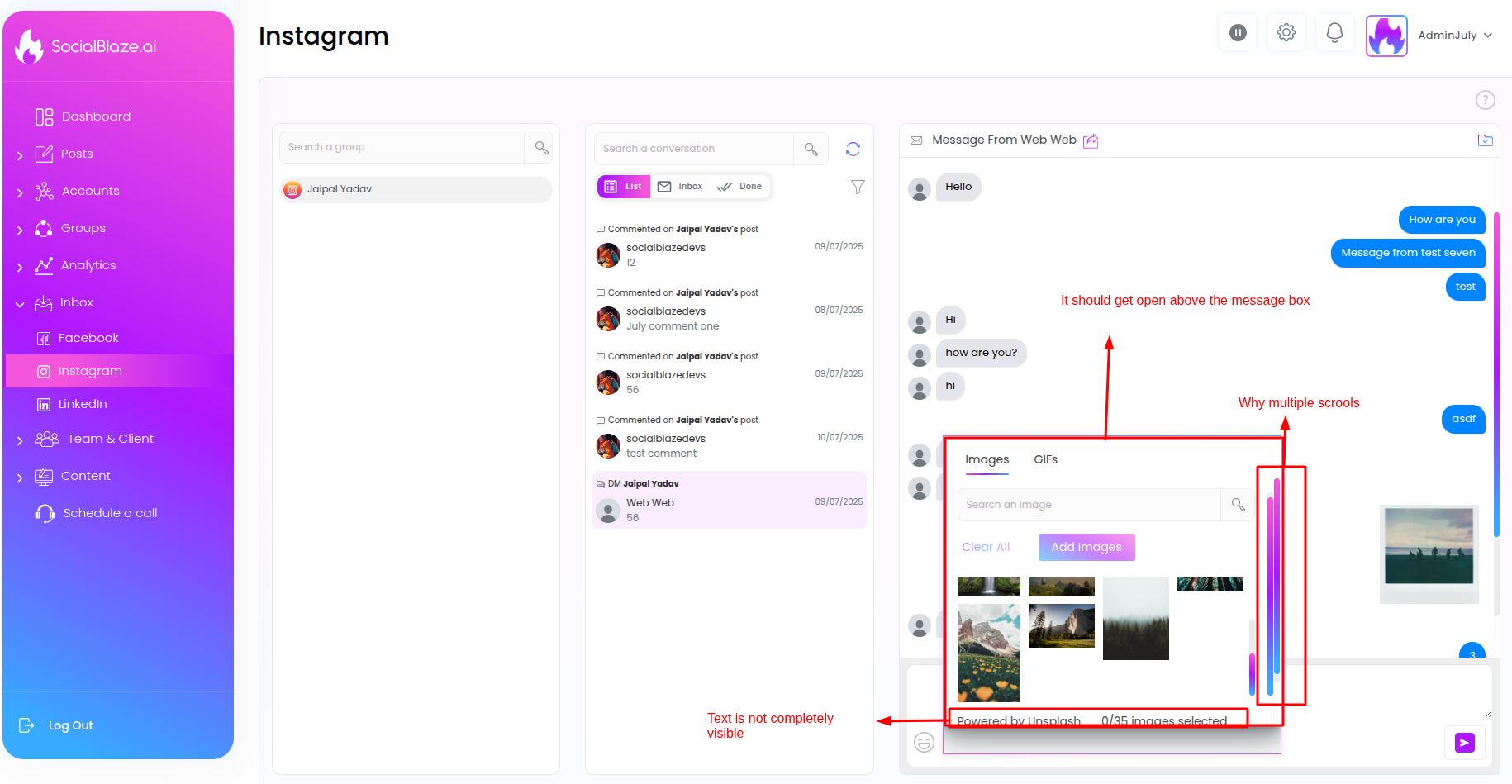Click the Inbox tray icon
This screenshot has height=784, width=1512.
pos(44,303)
